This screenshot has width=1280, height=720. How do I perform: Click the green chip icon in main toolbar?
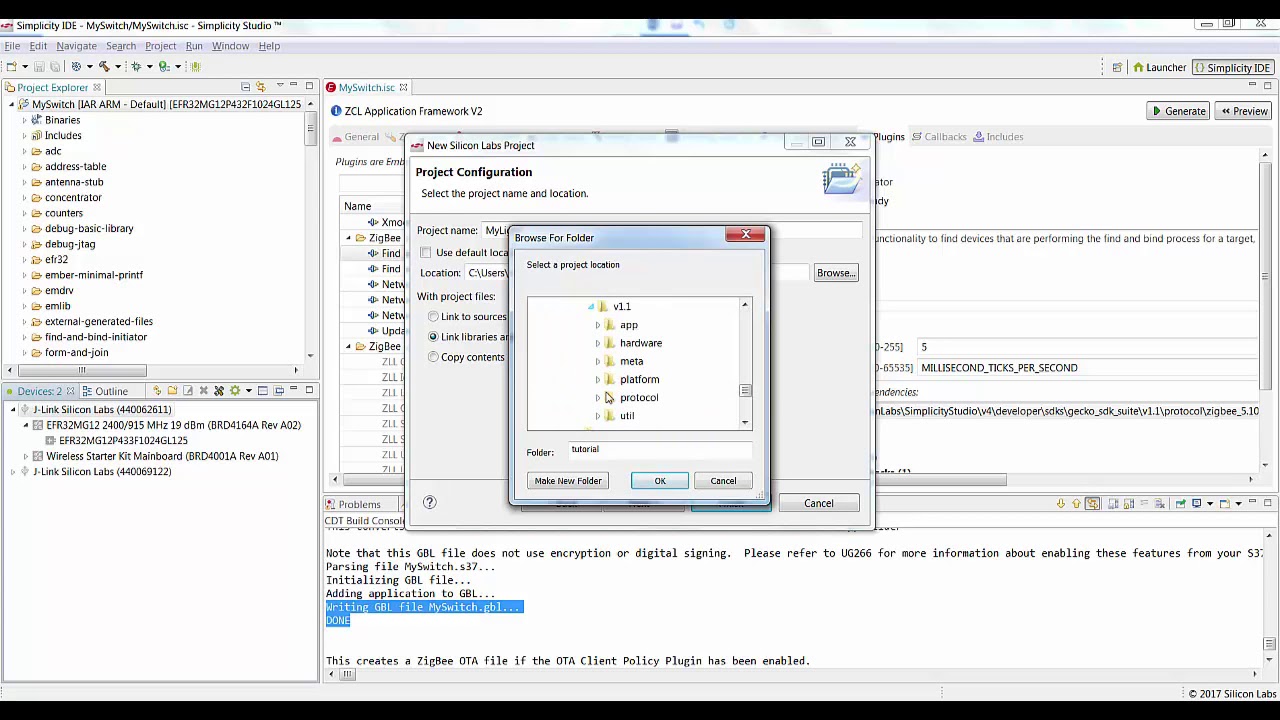(x=195, y=66)
